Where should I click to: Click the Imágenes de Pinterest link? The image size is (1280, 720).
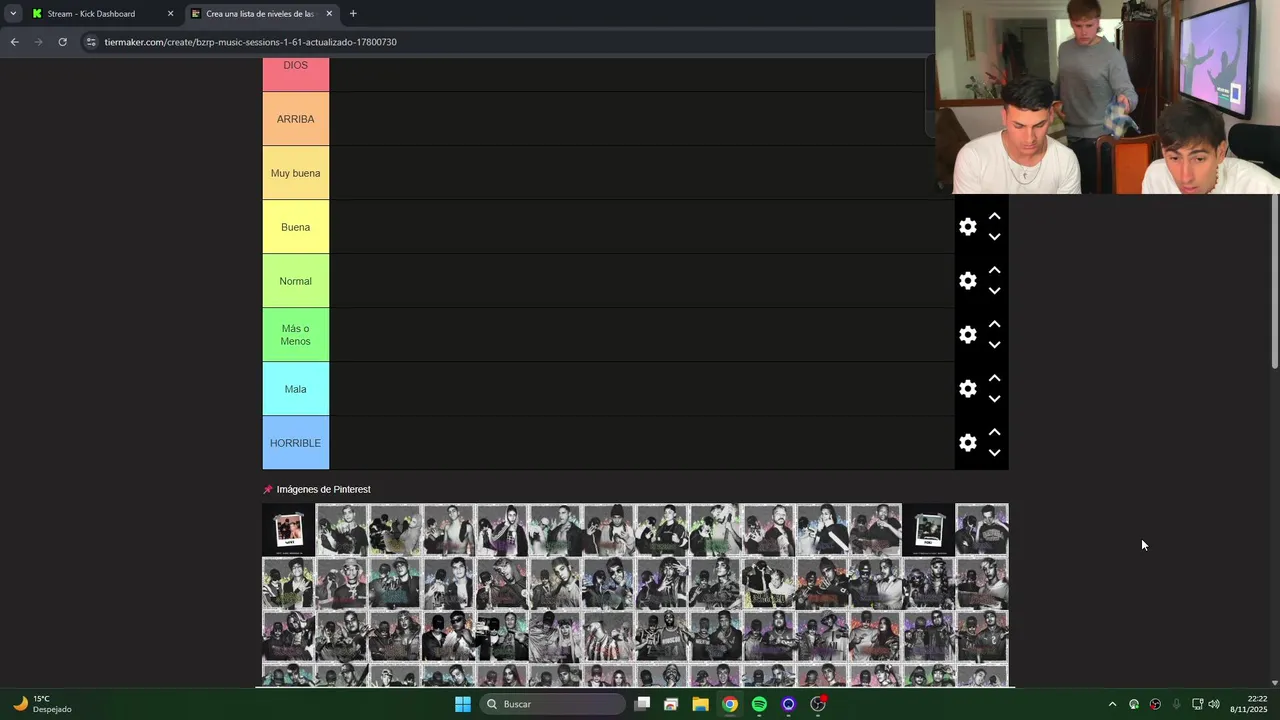[323, 490]
